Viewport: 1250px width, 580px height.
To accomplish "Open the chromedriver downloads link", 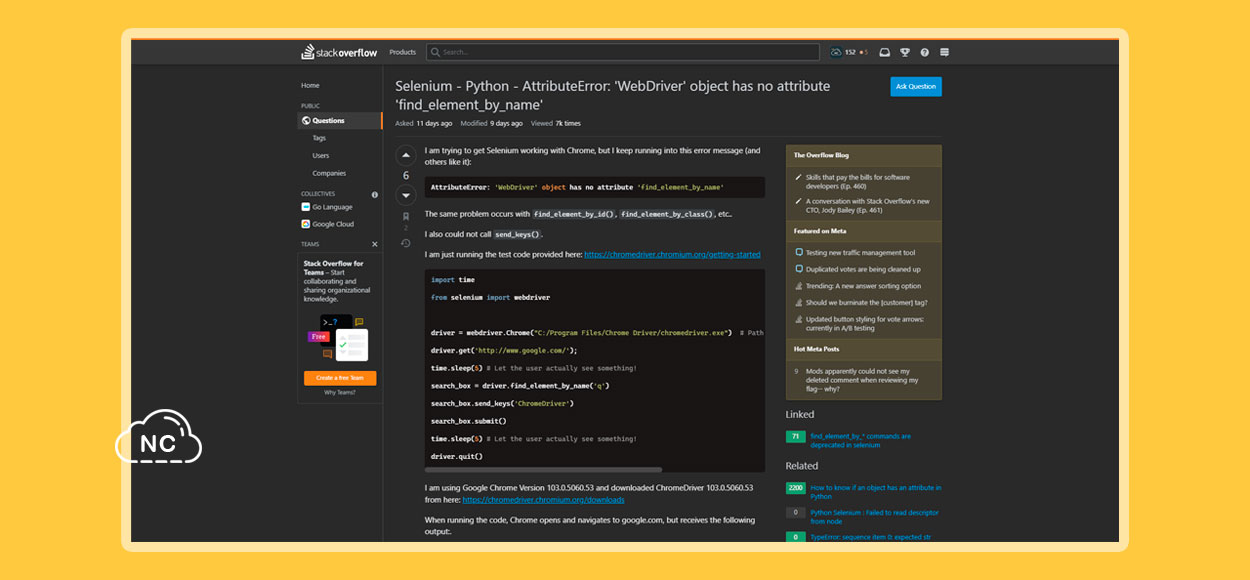I will click(543, 500).
